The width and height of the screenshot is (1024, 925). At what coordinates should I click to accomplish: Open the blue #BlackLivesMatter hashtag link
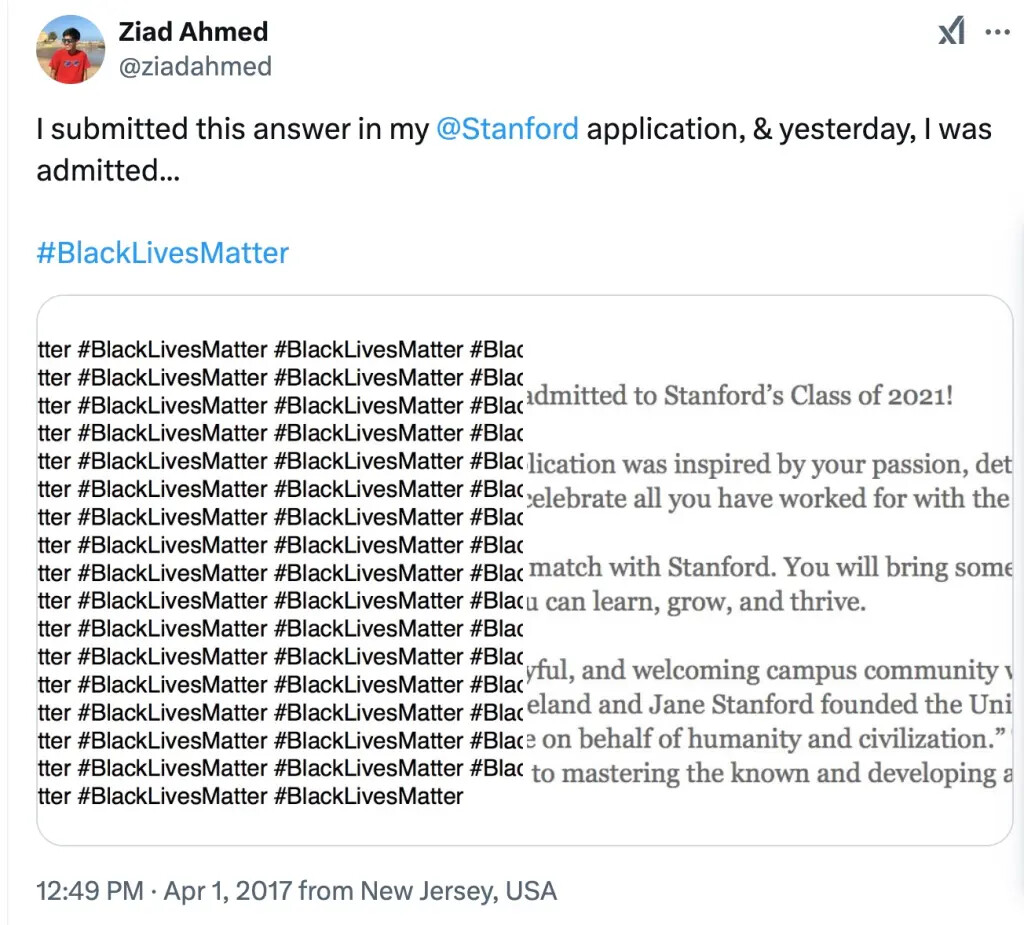tap(163, 253)
